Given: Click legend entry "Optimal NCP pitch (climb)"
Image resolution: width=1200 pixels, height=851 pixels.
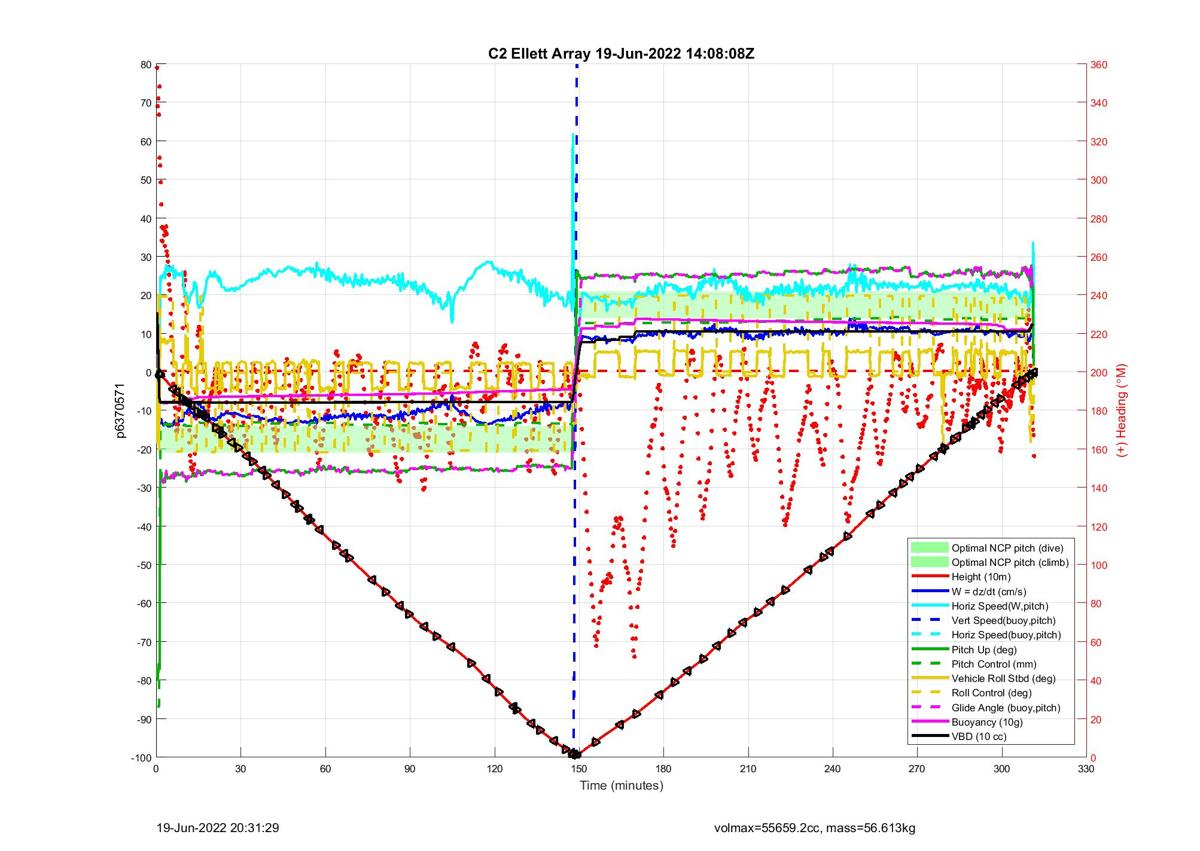Looking at the screenshot, I should click(1010, 563).
